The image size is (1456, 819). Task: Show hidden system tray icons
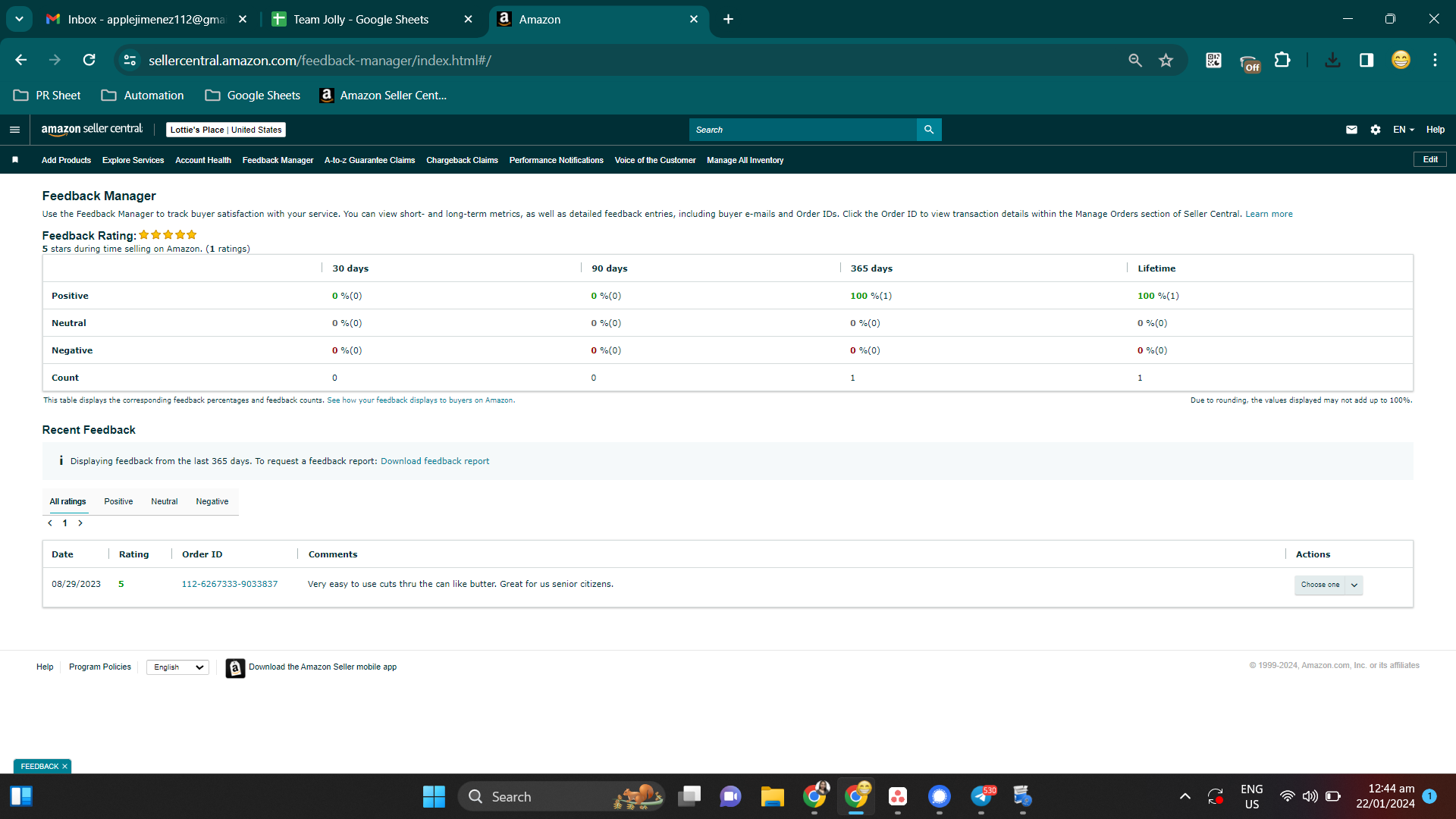click(1185, 796)
